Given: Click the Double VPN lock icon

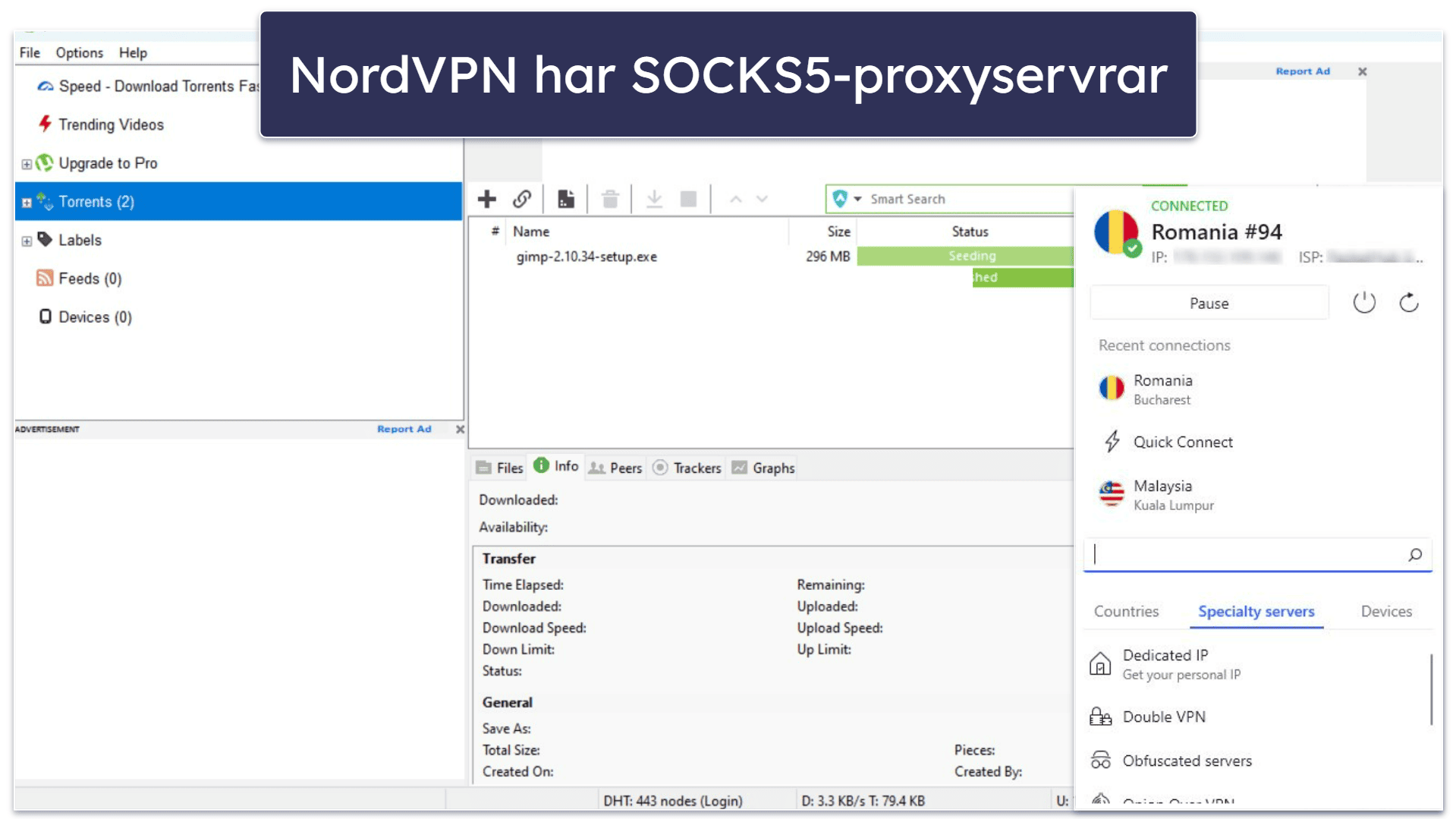Looking at the screenshot, I should (1100, 717).
